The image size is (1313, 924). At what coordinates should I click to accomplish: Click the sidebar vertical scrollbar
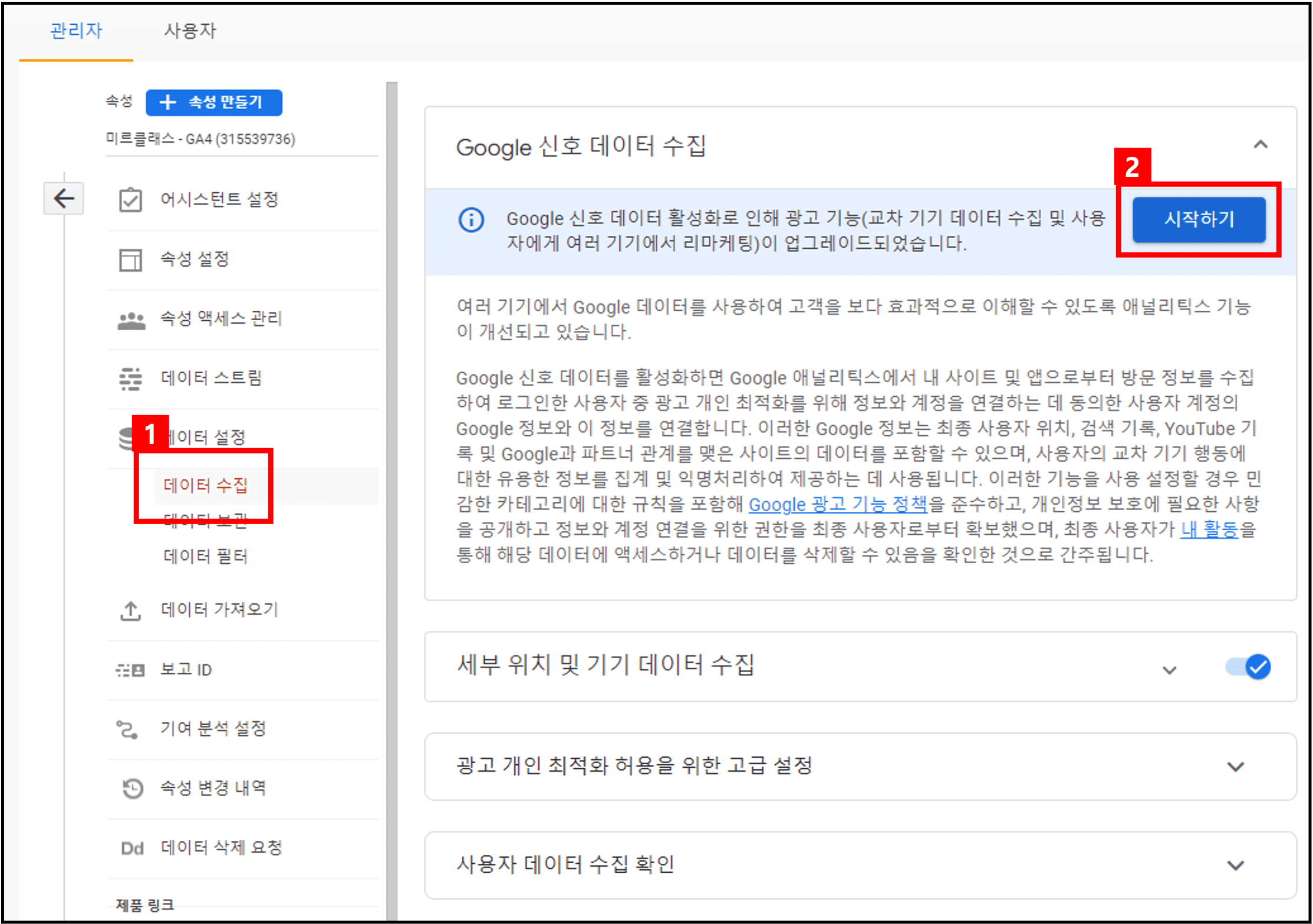coord(391,501)
